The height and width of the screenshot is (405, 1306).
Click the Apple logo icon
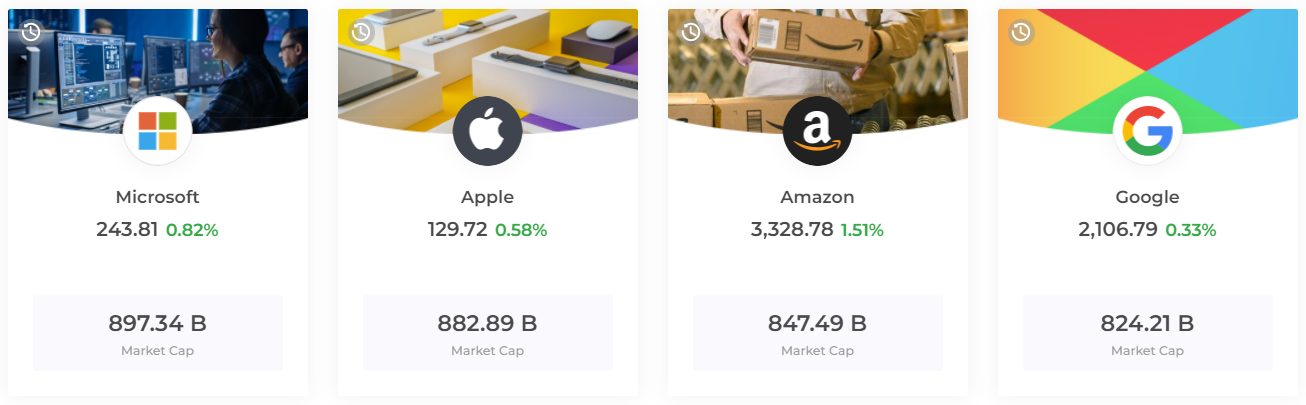point(488,131)
